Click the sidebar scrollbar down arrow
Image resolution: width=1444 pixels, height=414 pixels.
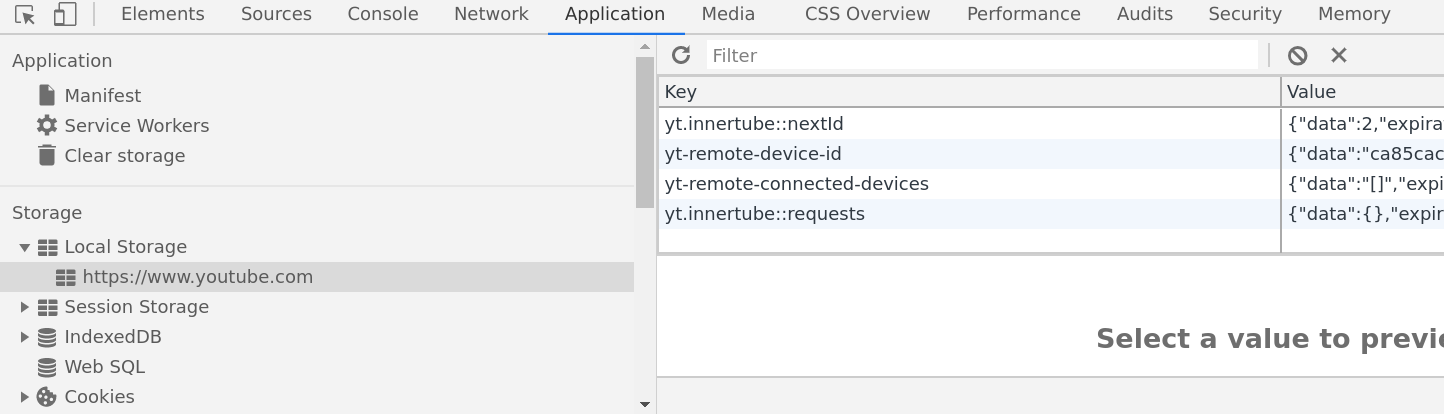click(645, 404)
